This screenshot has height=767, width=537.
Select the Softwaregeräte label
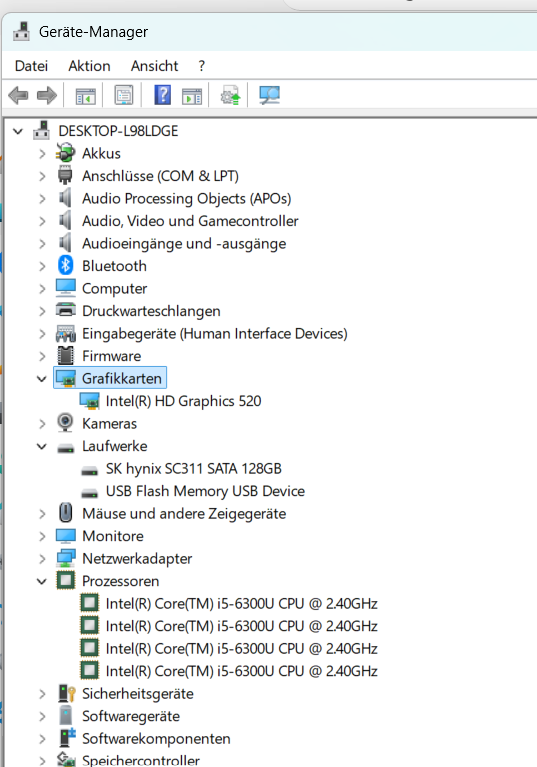(x=131, y=716)
